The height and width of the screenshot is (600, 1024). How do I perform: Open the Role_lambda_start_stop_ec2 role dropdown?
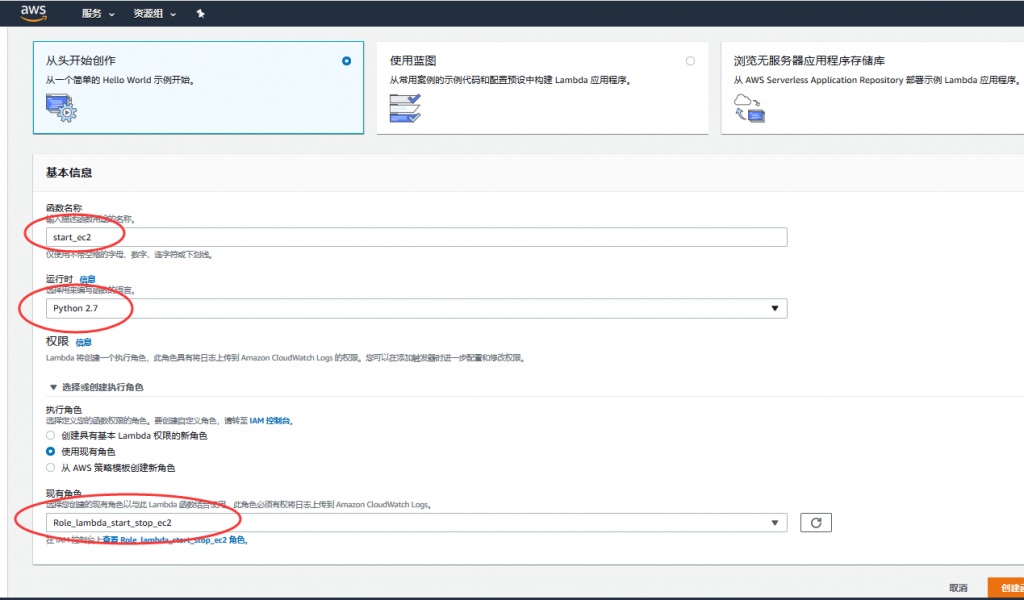[417, 523]
